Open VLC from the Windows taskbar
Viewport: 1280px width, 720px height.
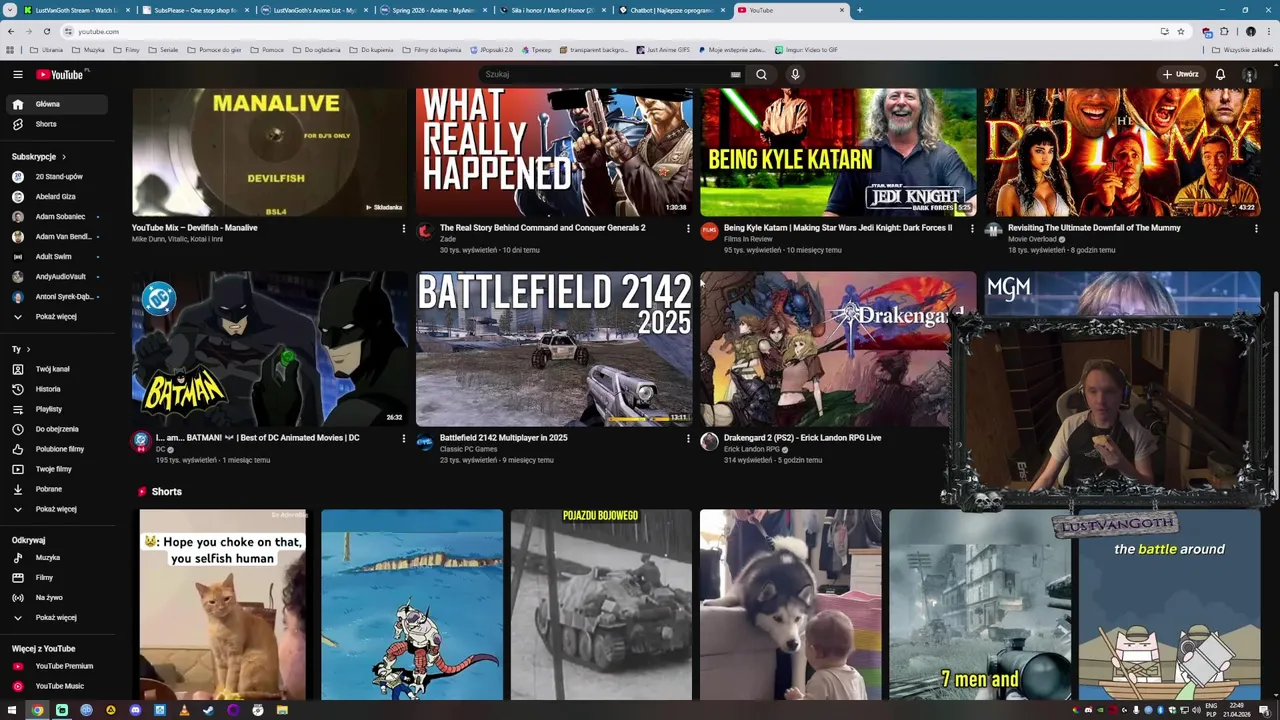pyautogui.click(x=184, y=710)
